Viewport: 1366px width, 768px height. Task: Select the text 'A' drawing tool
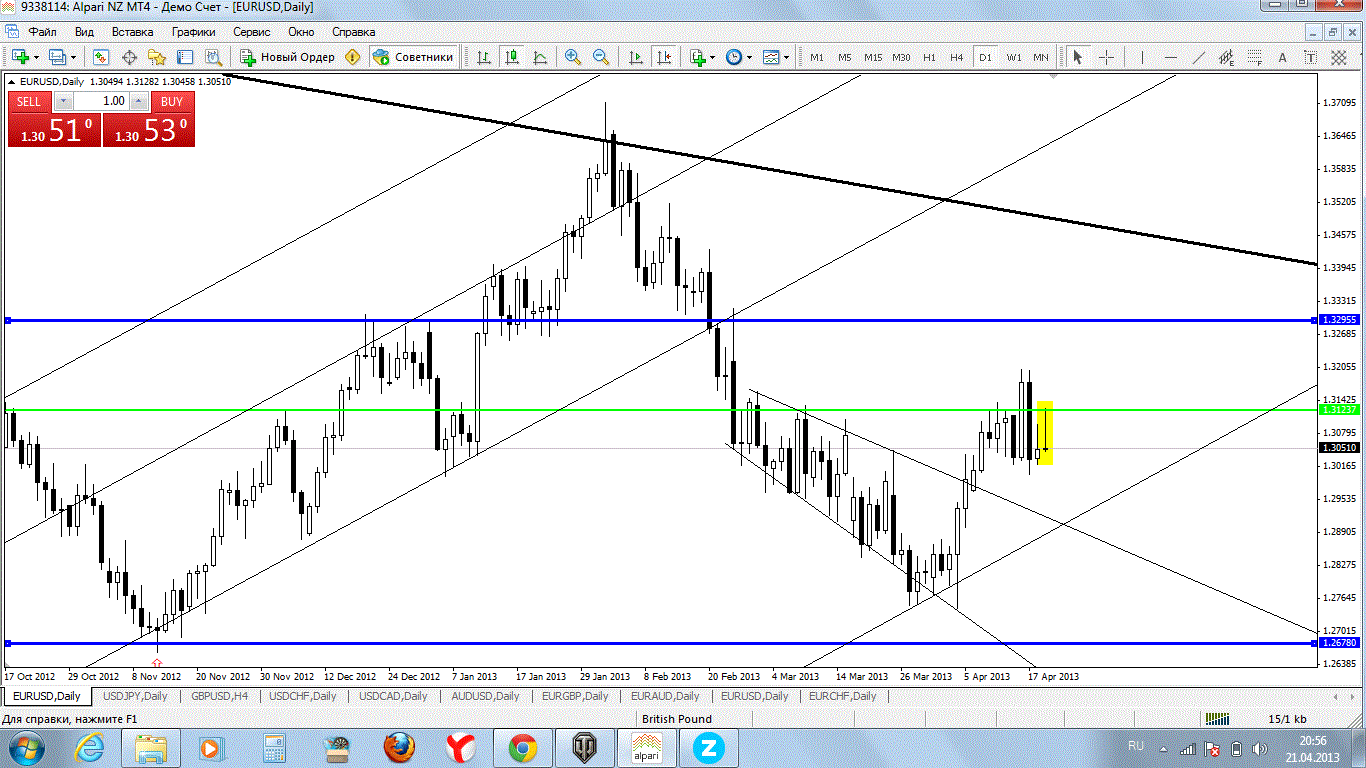pyautogui.click(x=1283, y=57)
